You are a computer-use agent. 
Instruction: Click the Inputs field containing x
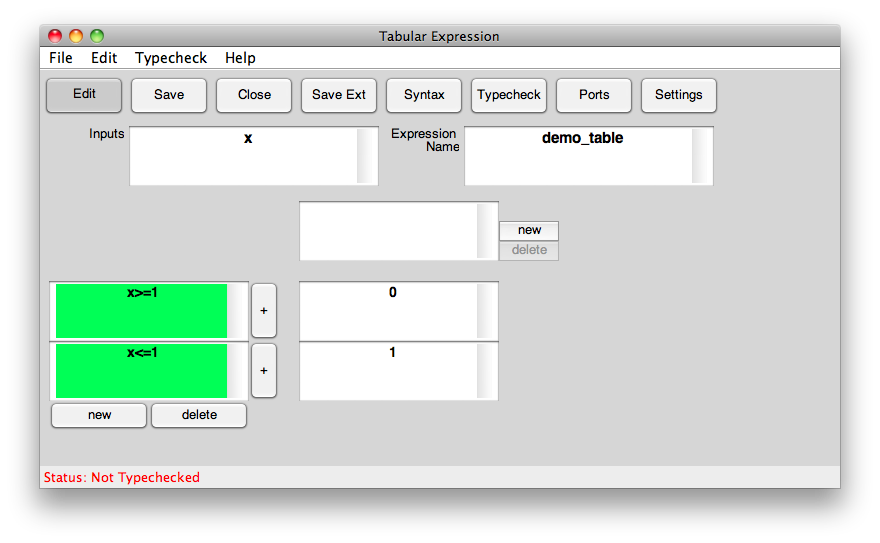coord(243,156)
